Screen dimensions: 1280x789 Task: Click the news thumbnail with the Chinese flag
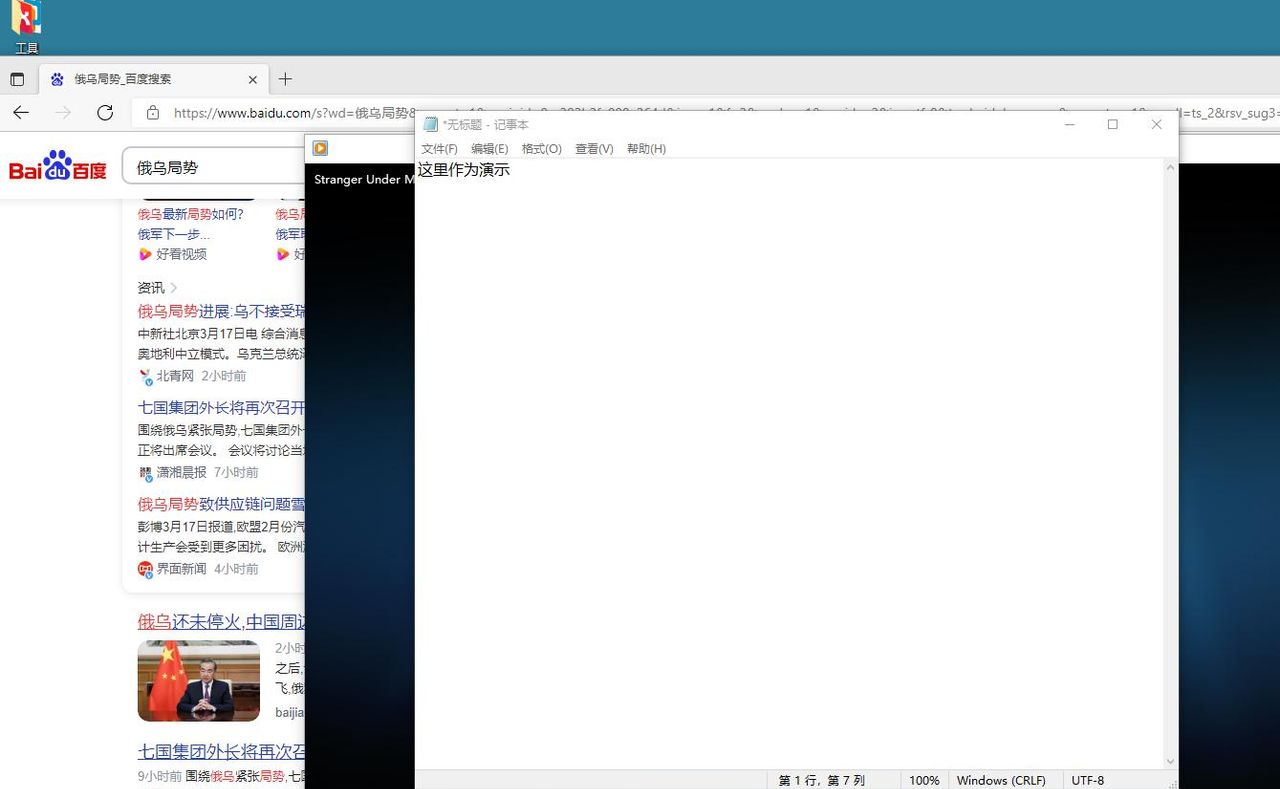pyautogui.click(x=198, y=681)
